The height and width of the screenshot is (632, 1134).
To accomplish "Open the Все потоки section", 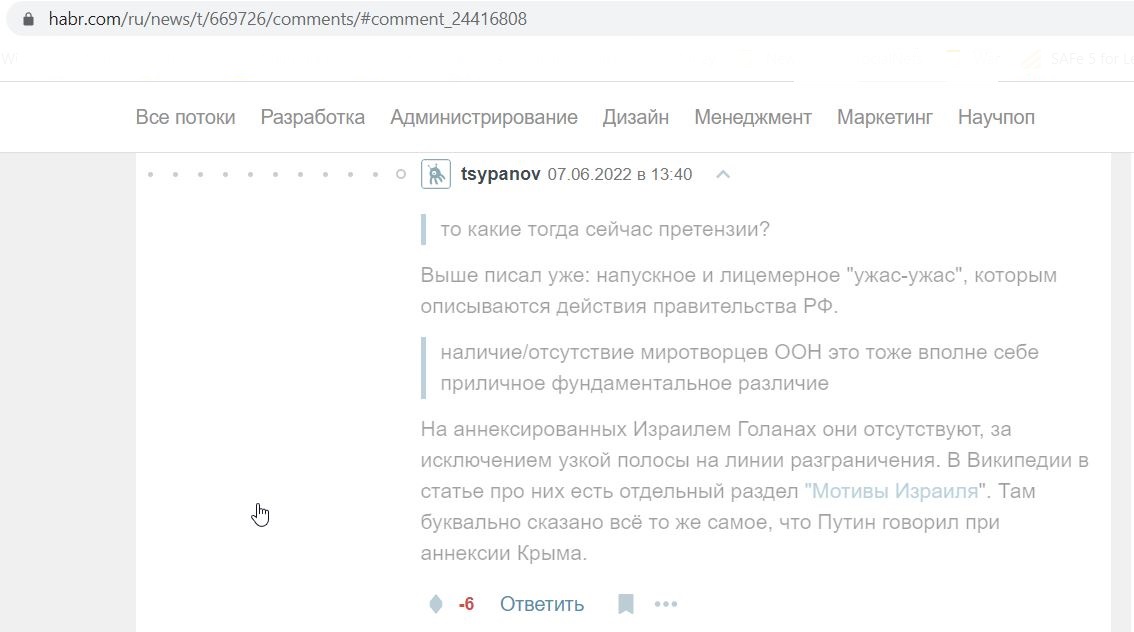I will pyautogui.click(x=185, y=117).
